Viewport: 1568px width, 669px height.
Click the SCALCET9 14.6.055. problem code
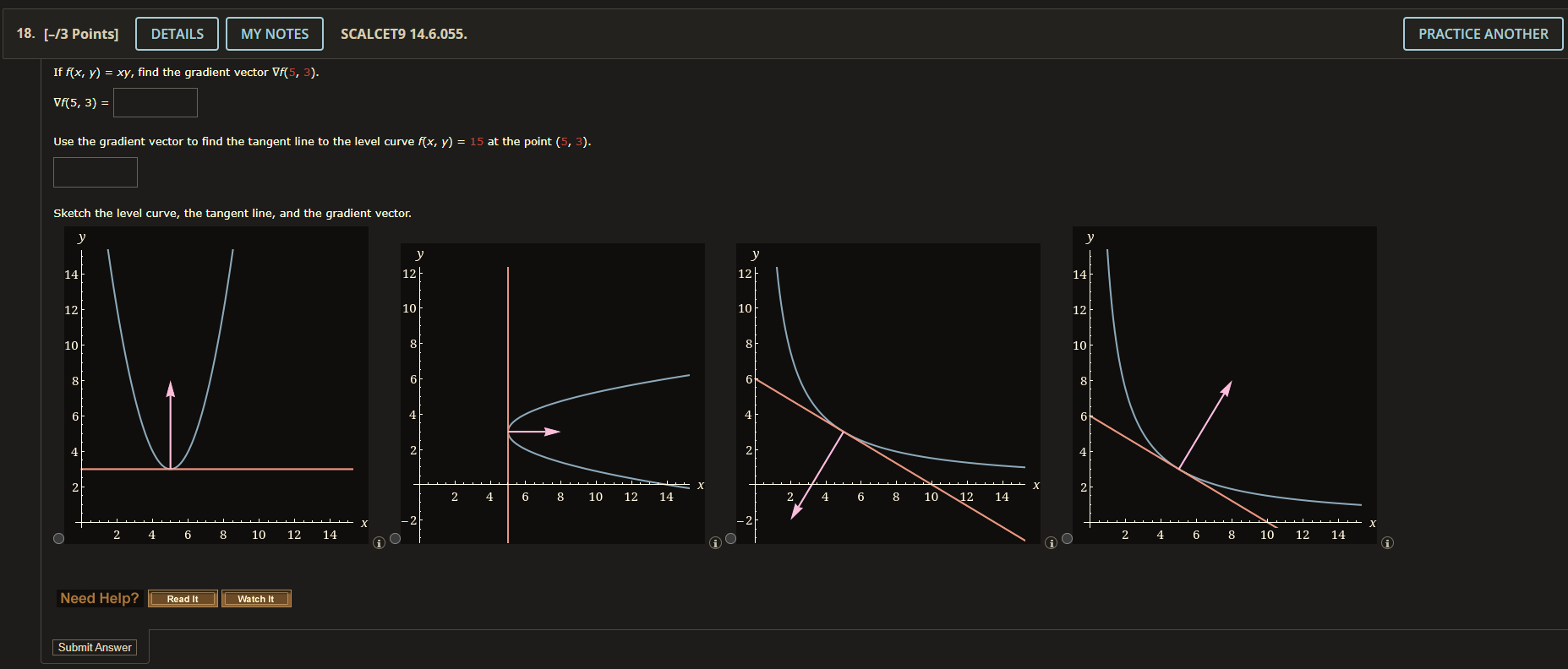(404, 34)
